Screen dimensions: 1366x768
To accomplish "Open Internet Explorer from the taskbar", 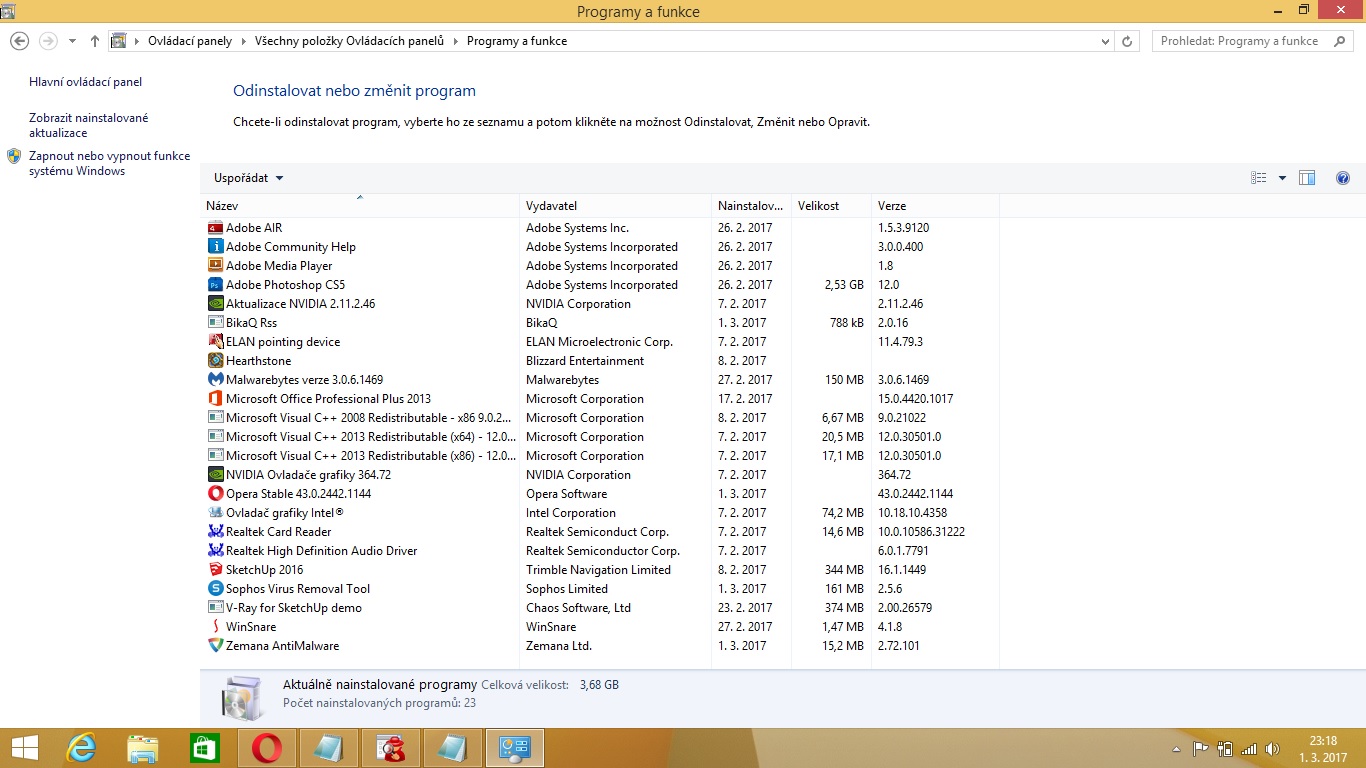I will pos(81,748).
